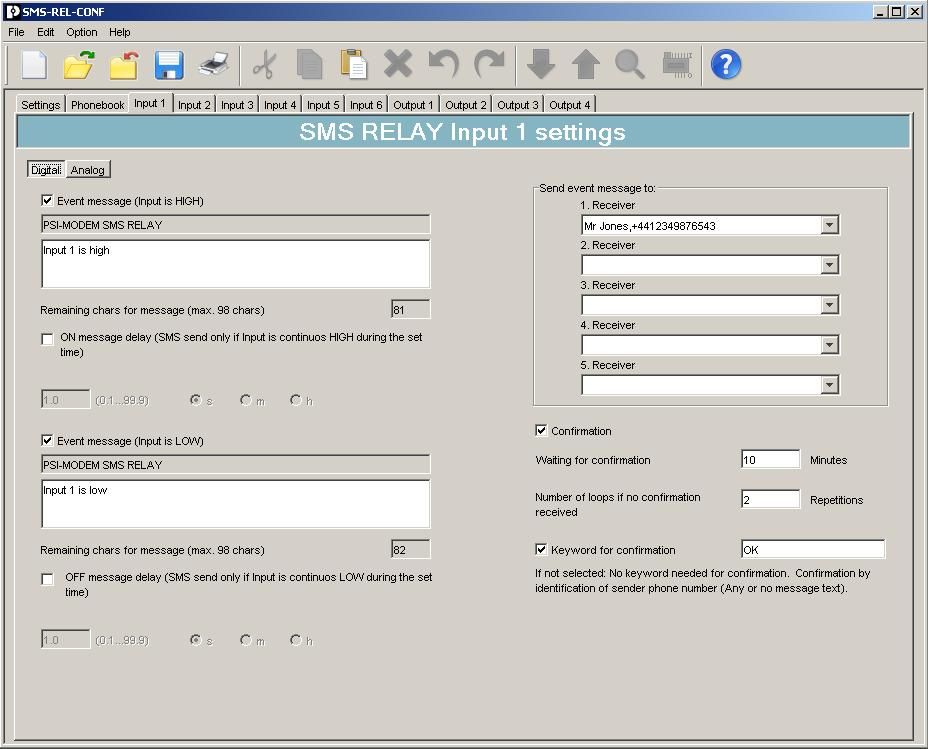Click the number of loops repetitions field
Screen dimensions: 928x749
click(x=771, y=499)
